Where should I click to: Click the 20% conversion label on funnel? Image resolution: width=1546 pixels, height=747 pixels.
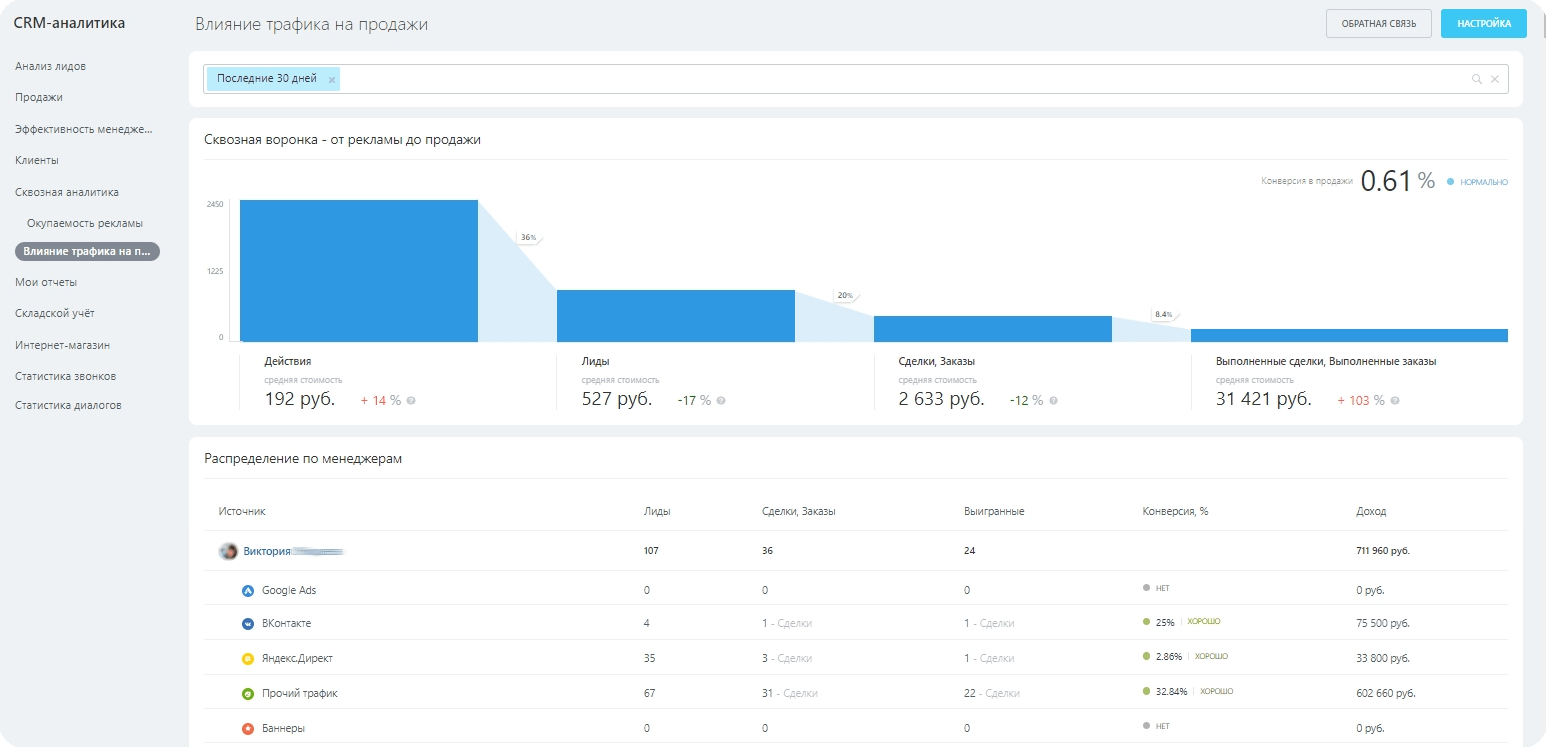(845, 296)
